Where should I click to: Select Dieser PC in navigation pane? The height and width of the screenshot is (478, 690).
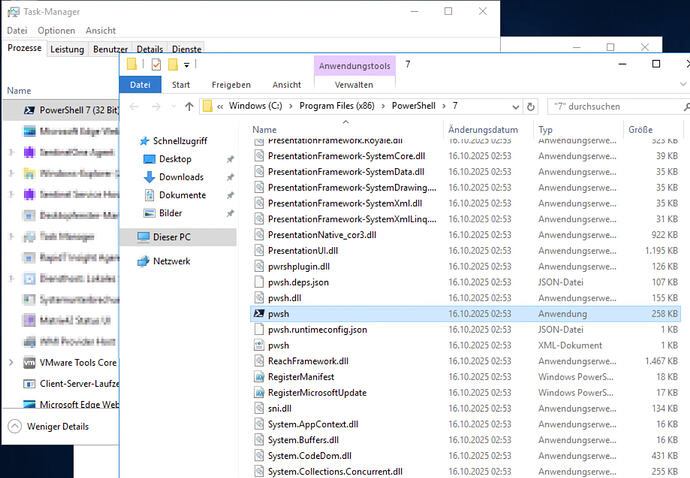coord(170,237)
